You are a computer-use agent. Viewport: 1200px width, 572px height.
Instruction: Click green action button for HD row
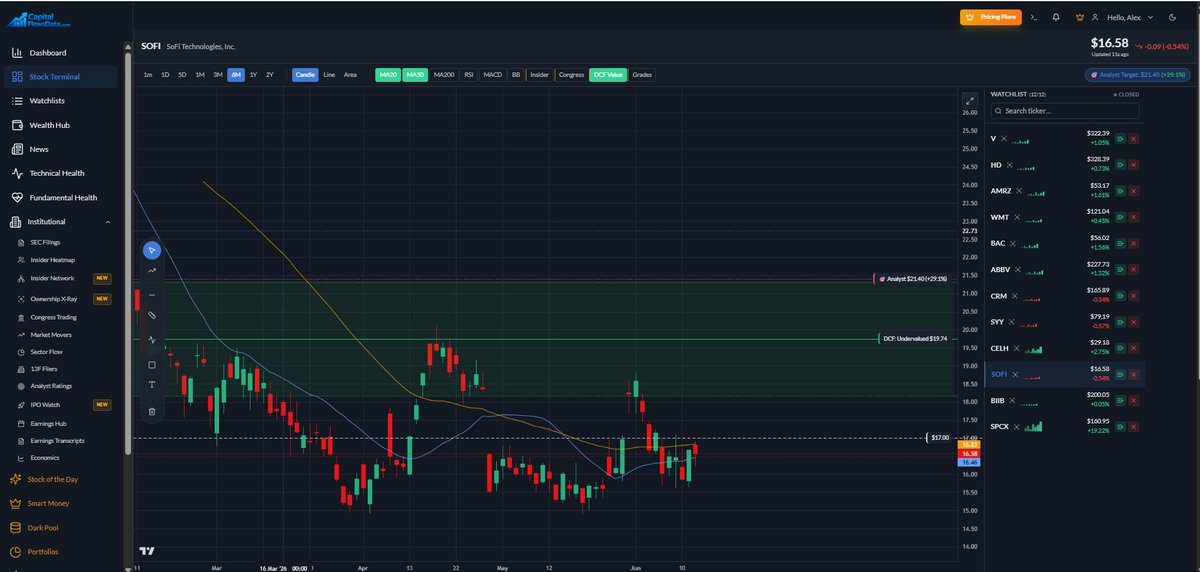(1120, 164)
